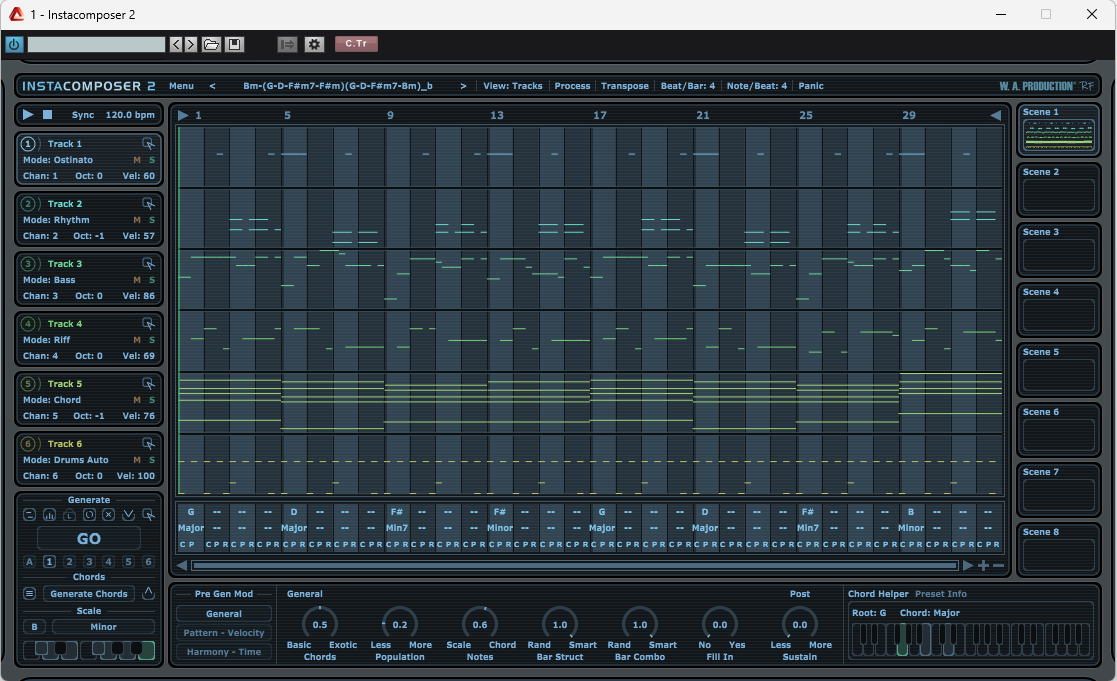Click the Generate panel circular regenerate icon
Image resolution: width=1117 pixels, height=681 pixels.
point(89,514)
